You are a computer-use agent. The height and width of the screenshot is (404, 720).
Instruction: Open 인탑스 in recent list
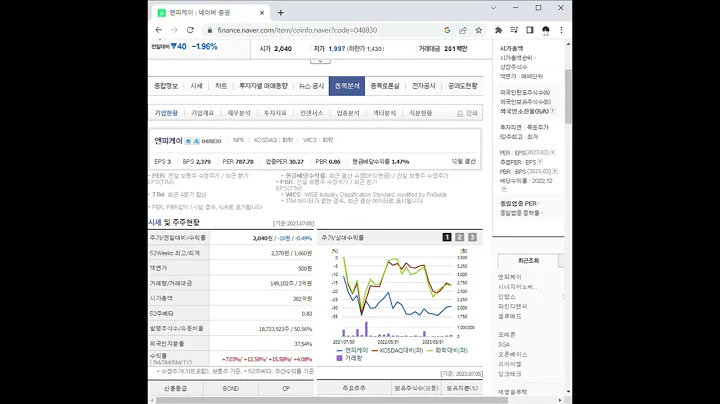[x=507, y=297]
